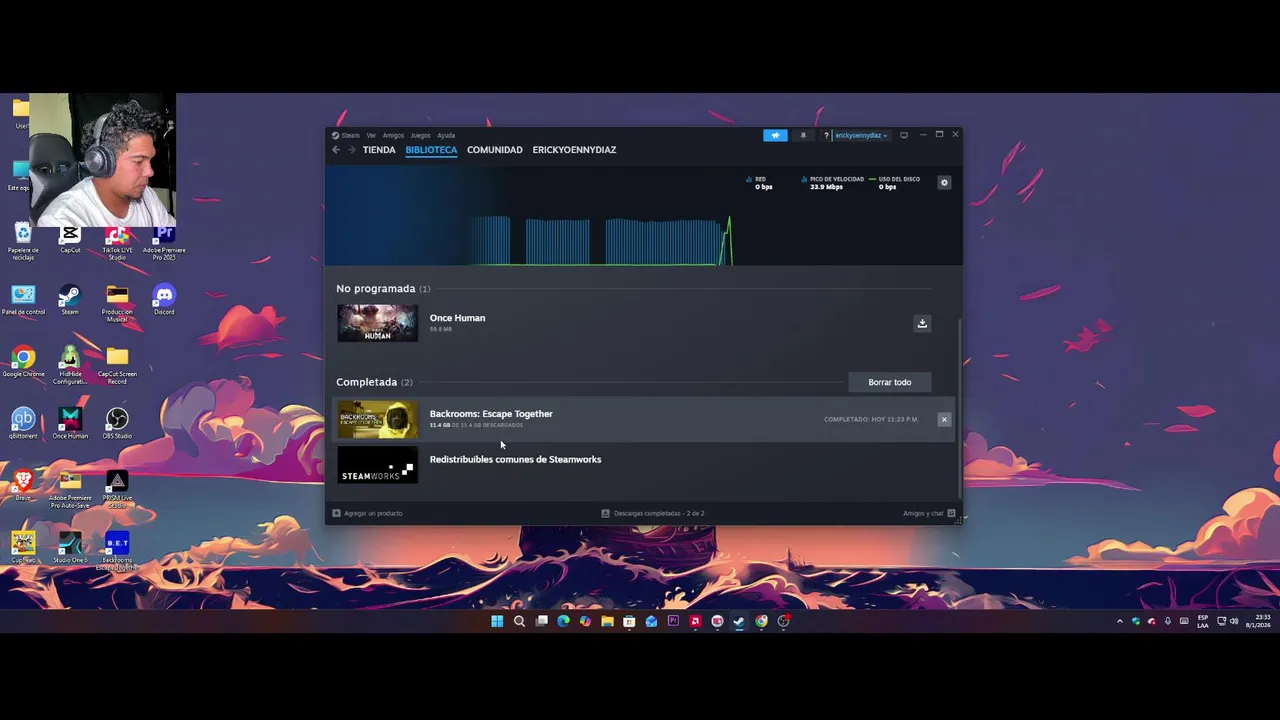Open the Amigos y chat icon
The width and height of the screenshot is (1280, 720).
pos(951,513)
